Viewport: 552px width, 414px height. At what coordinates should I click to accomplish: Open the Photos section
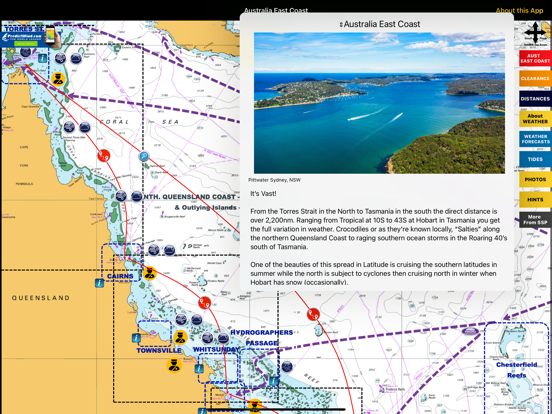tap(535, 180)
